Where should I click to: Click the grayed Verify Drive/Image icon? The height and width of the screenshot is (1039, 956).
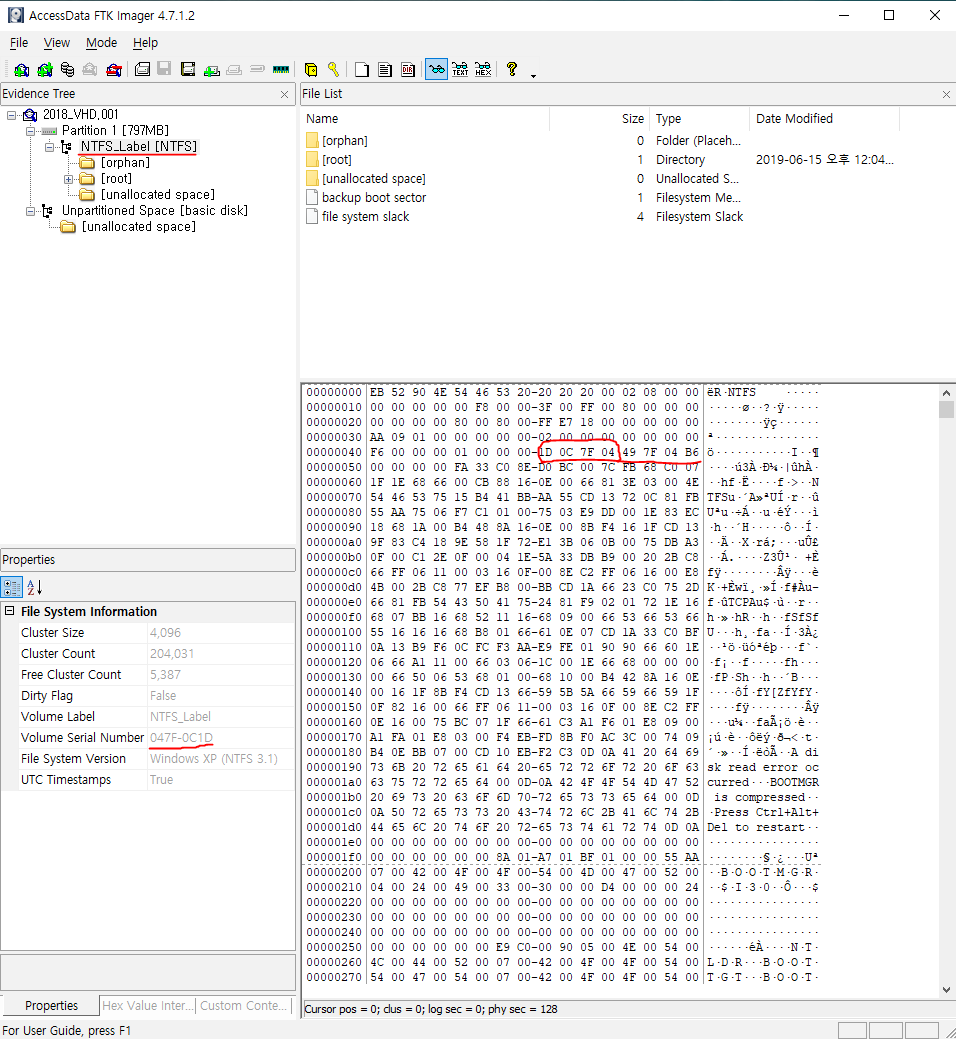click(257, 70)
